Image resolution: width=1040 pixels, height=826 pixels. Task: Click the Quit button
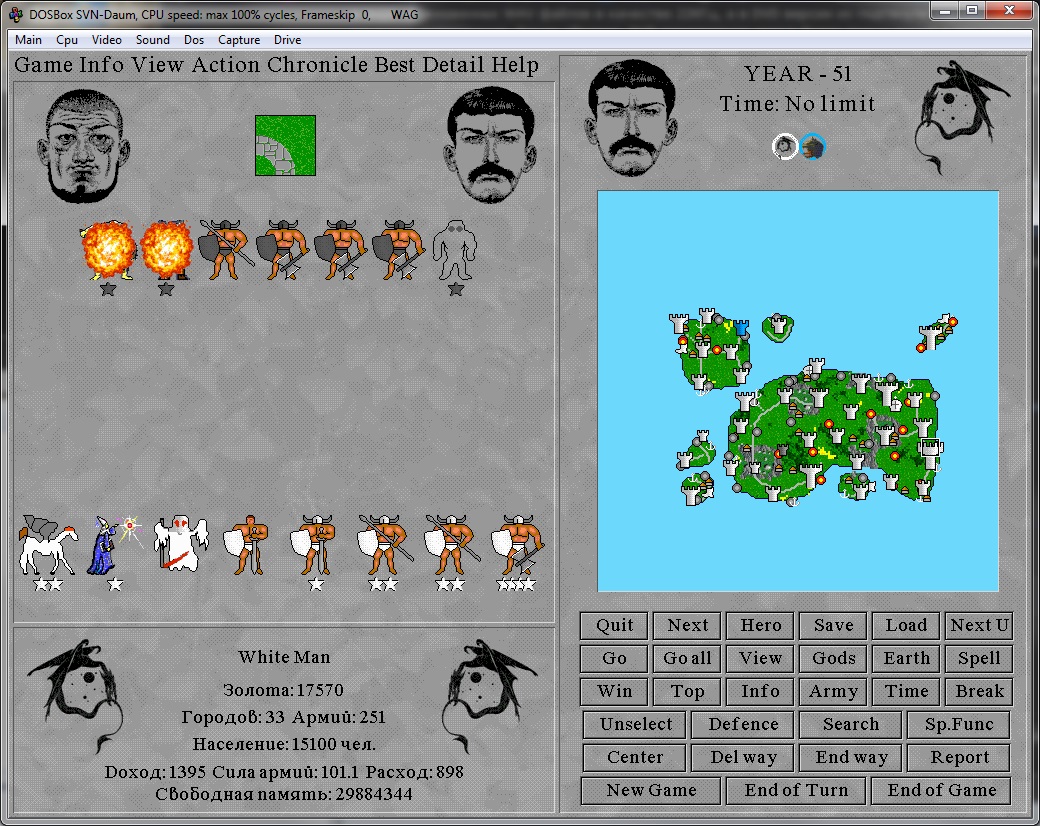(x=614, y=626)
